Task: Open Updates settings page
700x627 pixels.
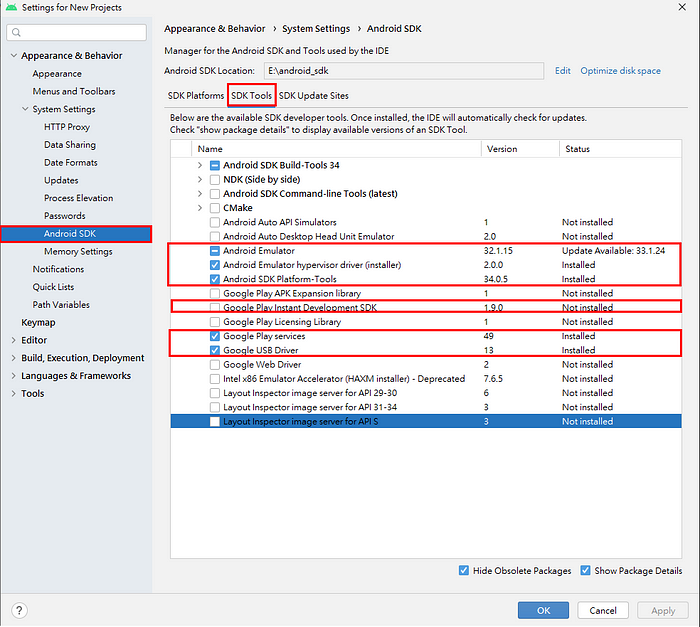Action: 61,180
